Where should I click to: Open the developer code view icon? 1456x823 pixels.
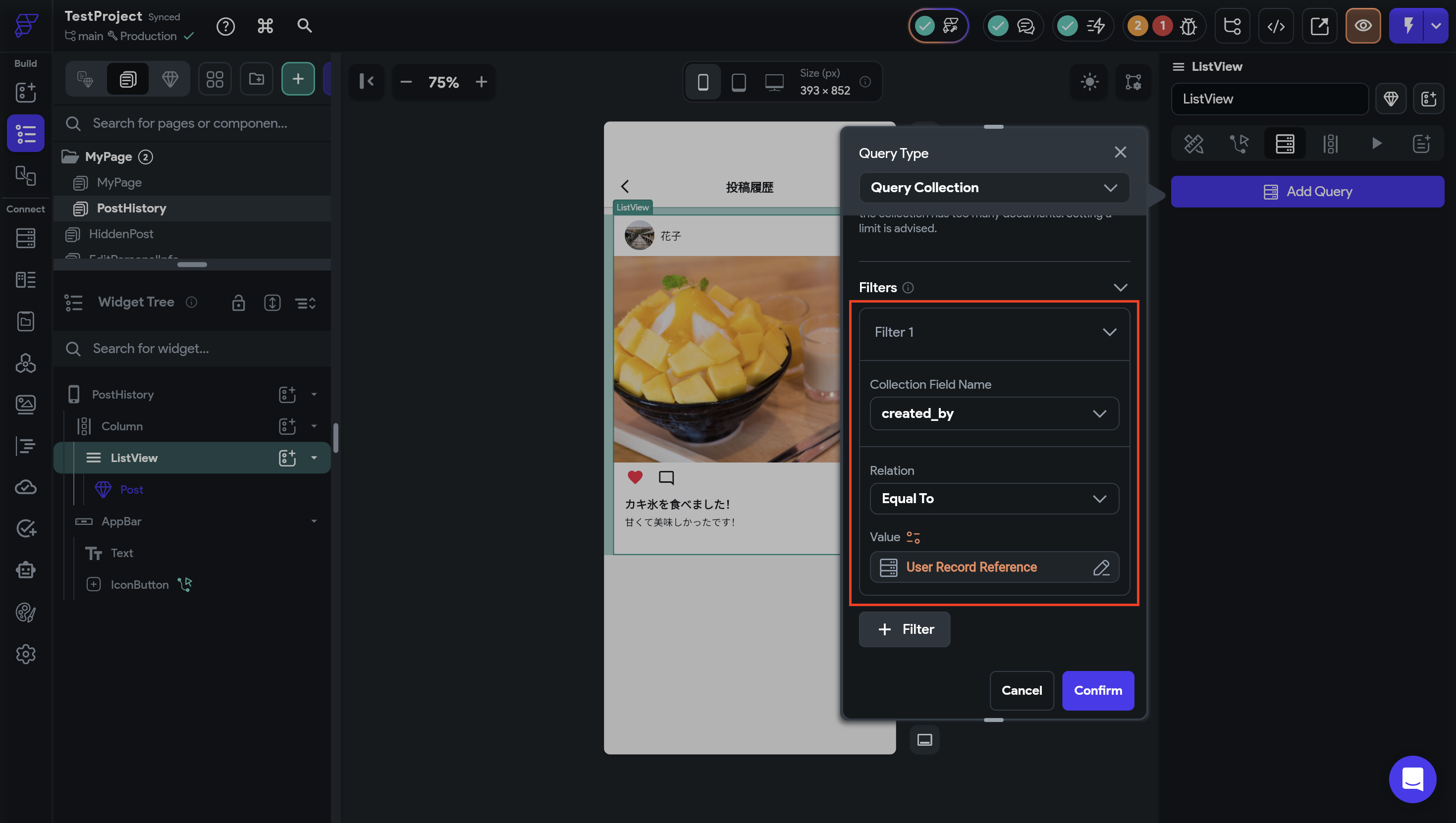point(1276,26)
